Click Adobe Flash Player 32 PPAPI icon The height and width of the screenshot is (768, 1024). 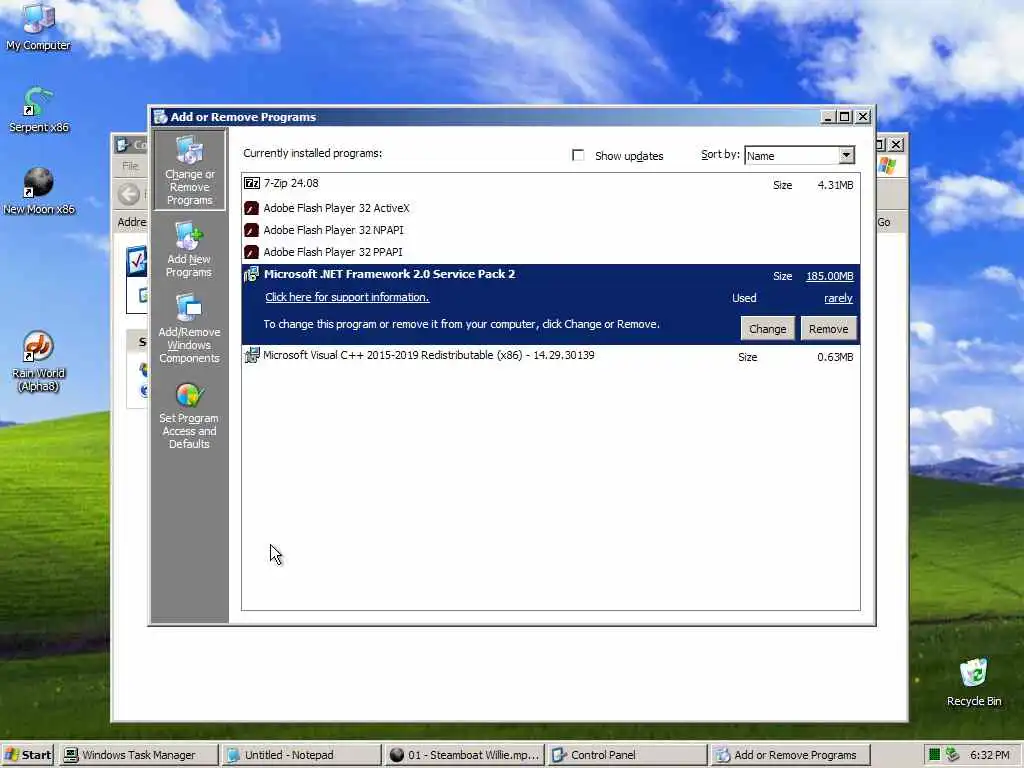point(251,252)
